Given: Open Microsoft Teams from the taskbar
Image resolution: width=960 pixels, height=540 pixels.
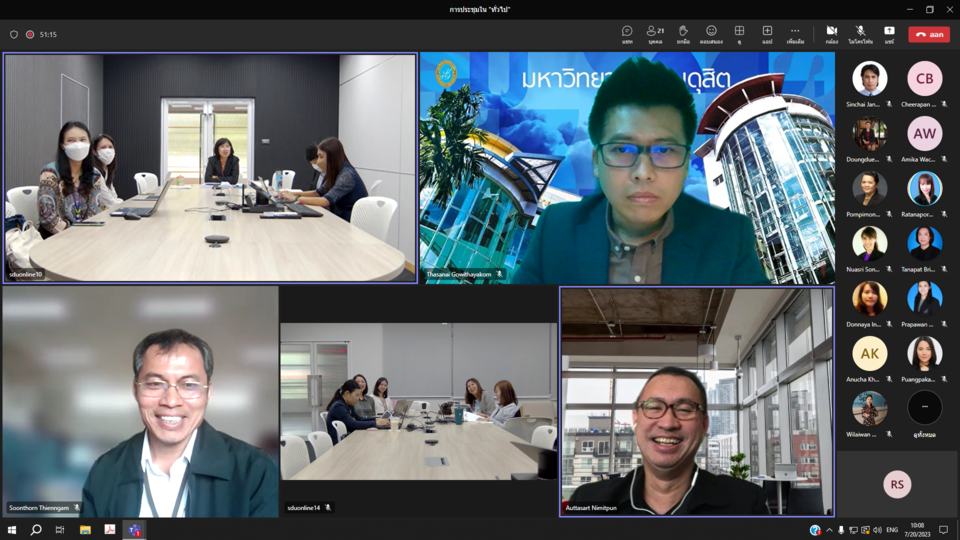Looking at the screenshot, I should tap(134, 530).
